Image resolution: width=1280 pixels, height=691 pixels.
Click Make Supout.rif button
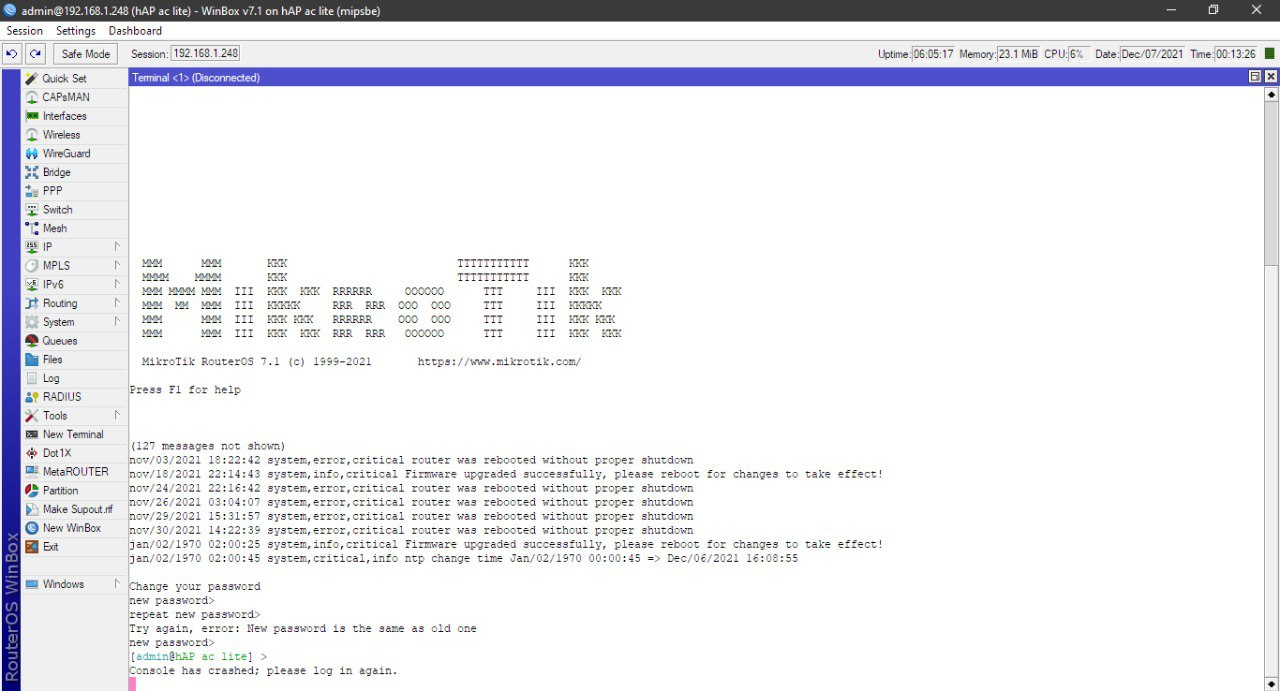(x=77, y=510)
